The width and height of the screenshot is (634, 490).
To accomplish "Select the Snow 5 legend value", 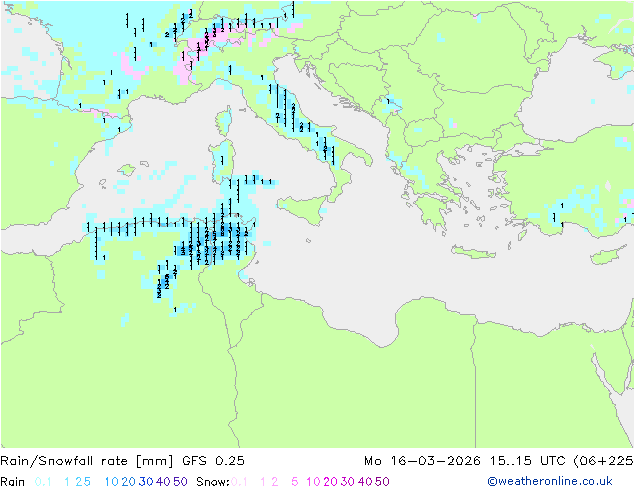I will (x=295, y=482).
